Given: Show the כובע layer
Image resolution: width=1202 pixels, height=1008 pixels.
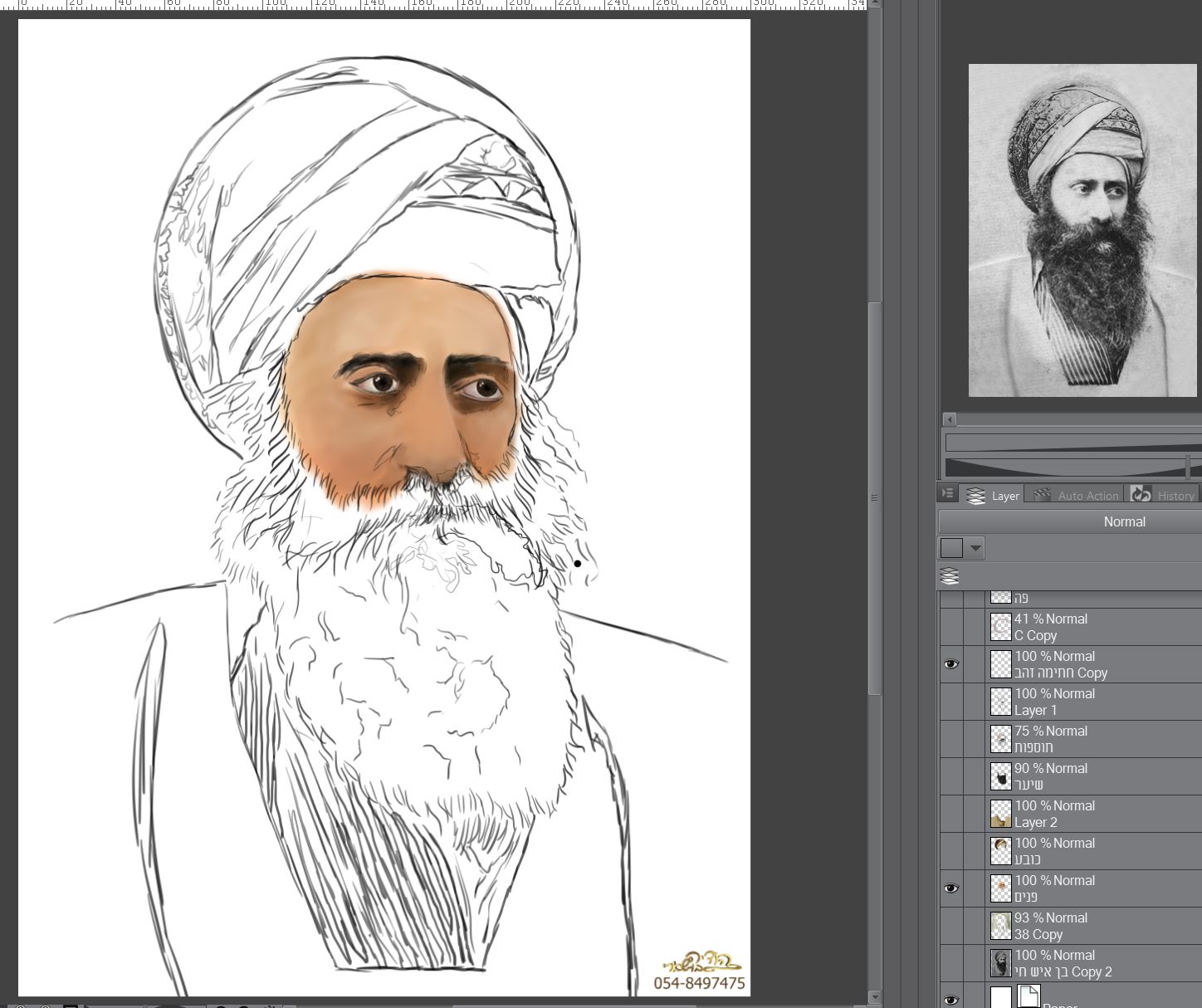Looking at the screenshot, I should [x=951, y=851].
